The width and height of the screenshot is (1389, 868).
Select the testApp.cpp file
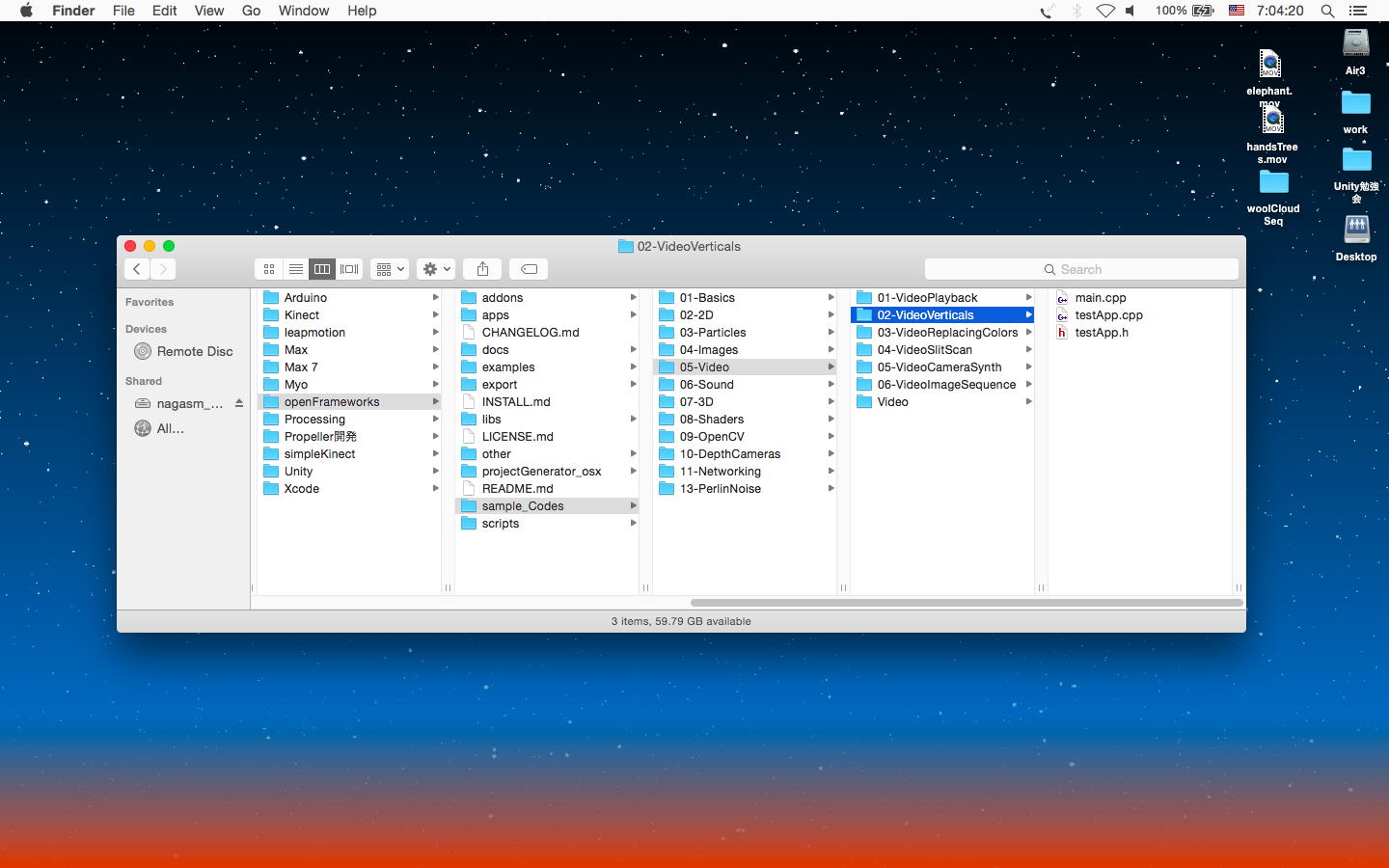[1108, 315]
